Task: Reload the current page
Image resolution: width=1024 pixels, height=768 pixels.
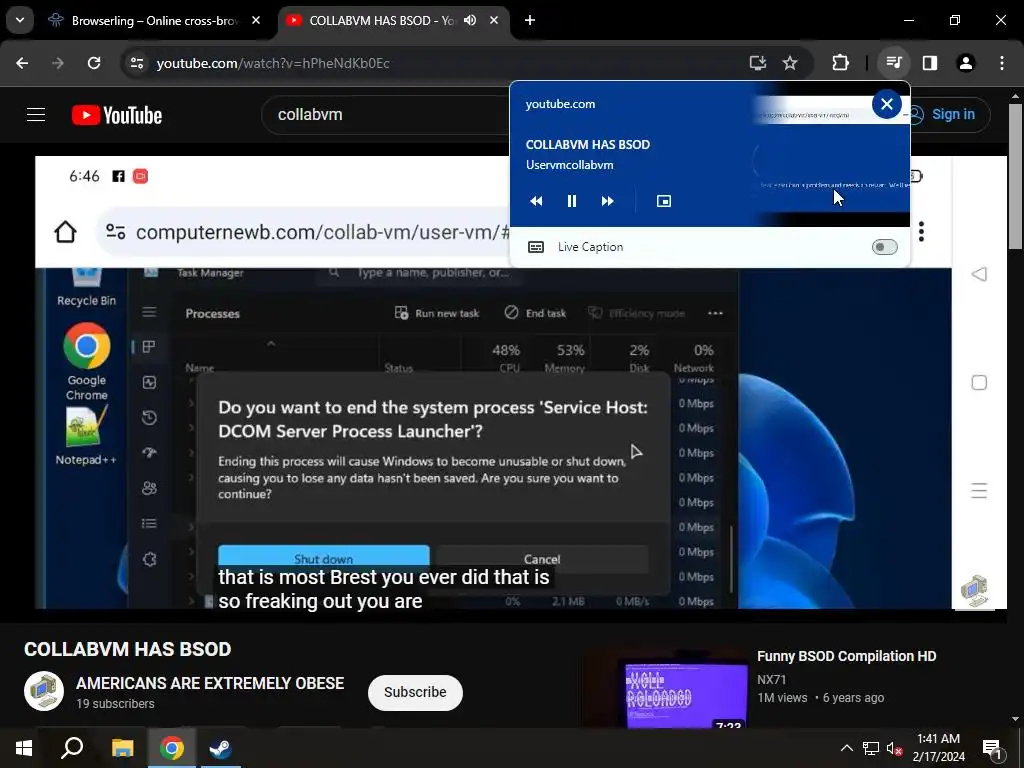Action: tap(94, 63)
